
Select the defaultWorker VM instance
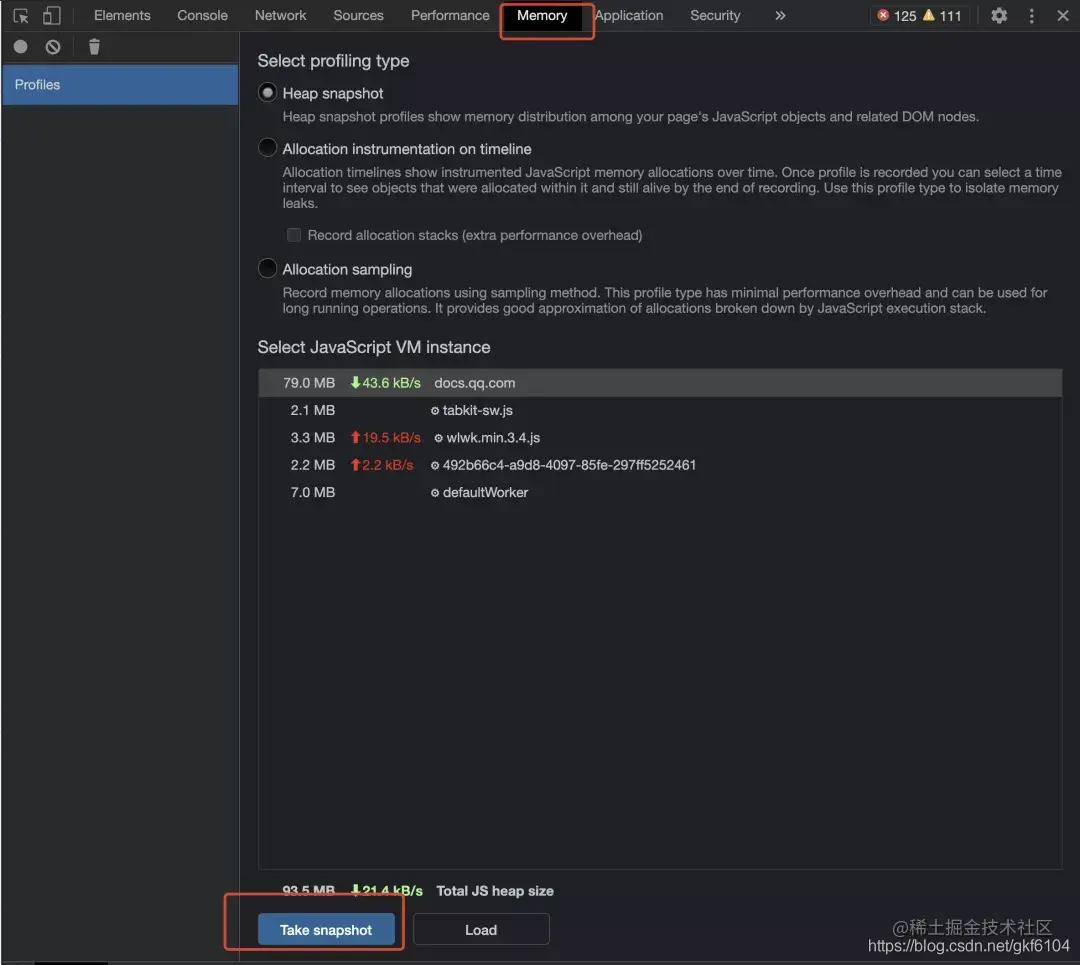pyautogui.click(x=660, y=492)
